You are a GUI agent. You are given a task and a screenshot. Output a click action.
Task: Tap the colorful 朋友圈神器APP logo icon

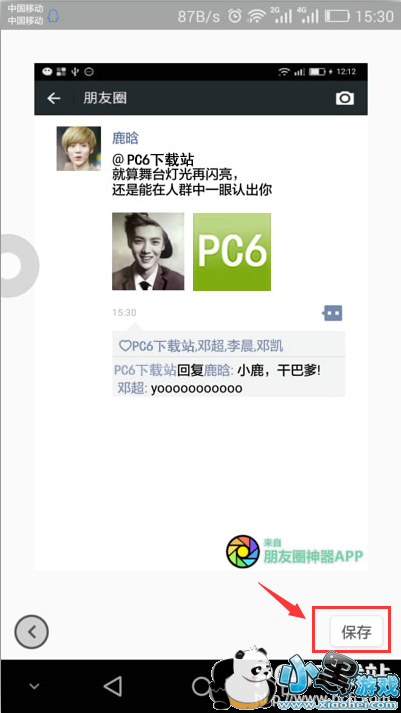pyautogui.click(x=243, y=552)
